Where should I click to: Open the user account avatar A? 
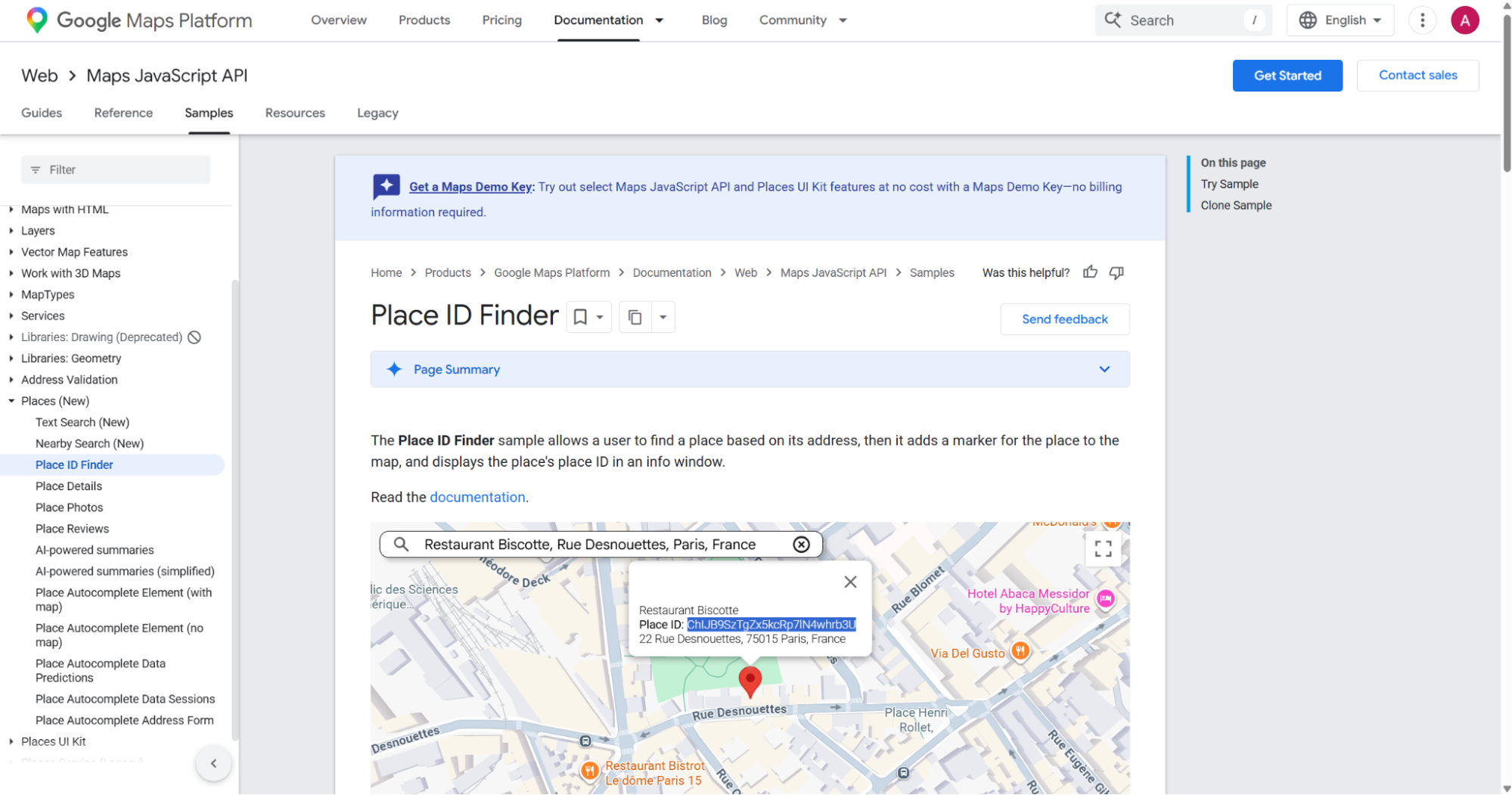1464,20
